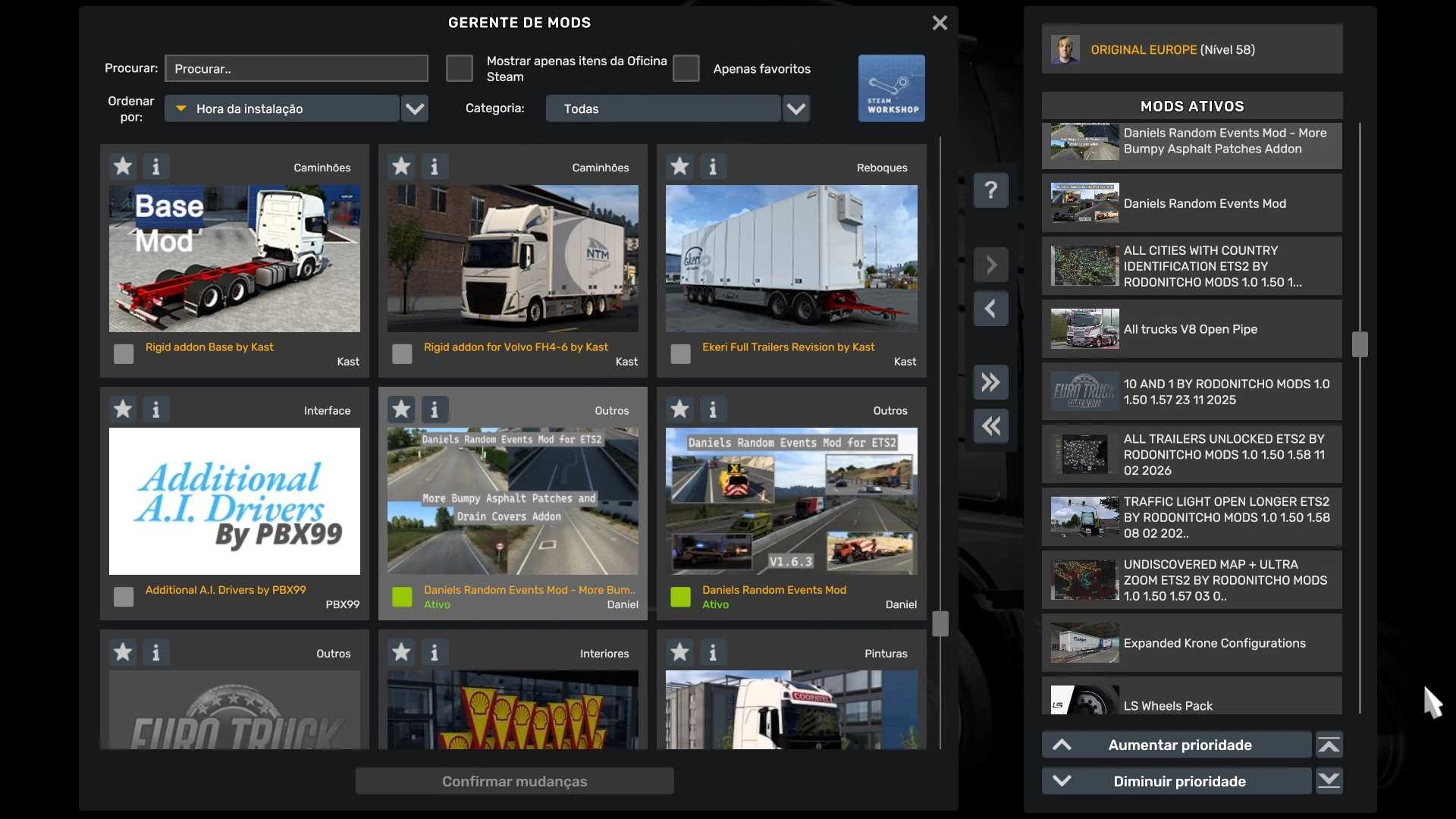The height and width of the screenshot is (819, 1456).
Task: Open the Ordenar por sort dropdown
Action: [x=414, y=108]
